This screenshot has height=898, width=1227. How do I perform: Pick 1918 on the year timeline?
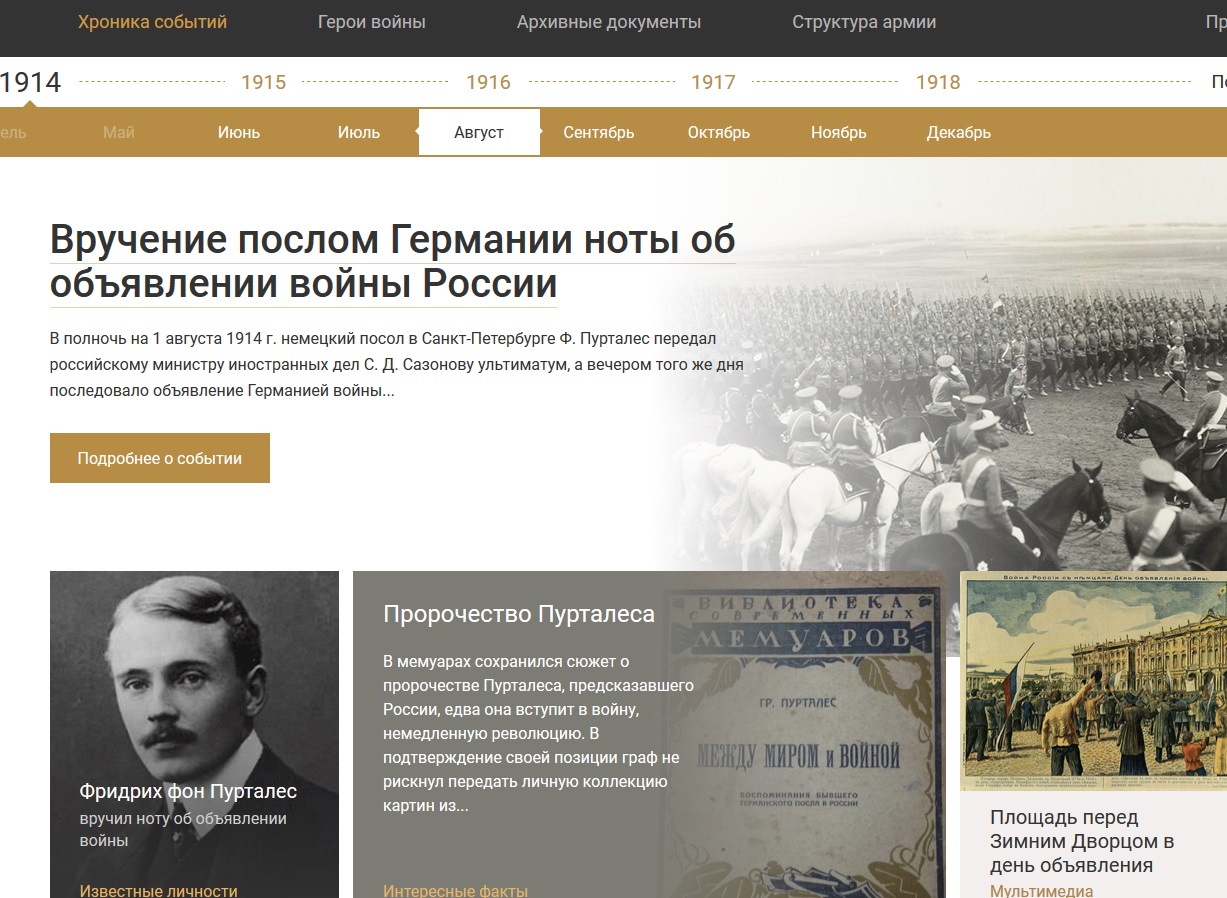click(x=938, y=82)
